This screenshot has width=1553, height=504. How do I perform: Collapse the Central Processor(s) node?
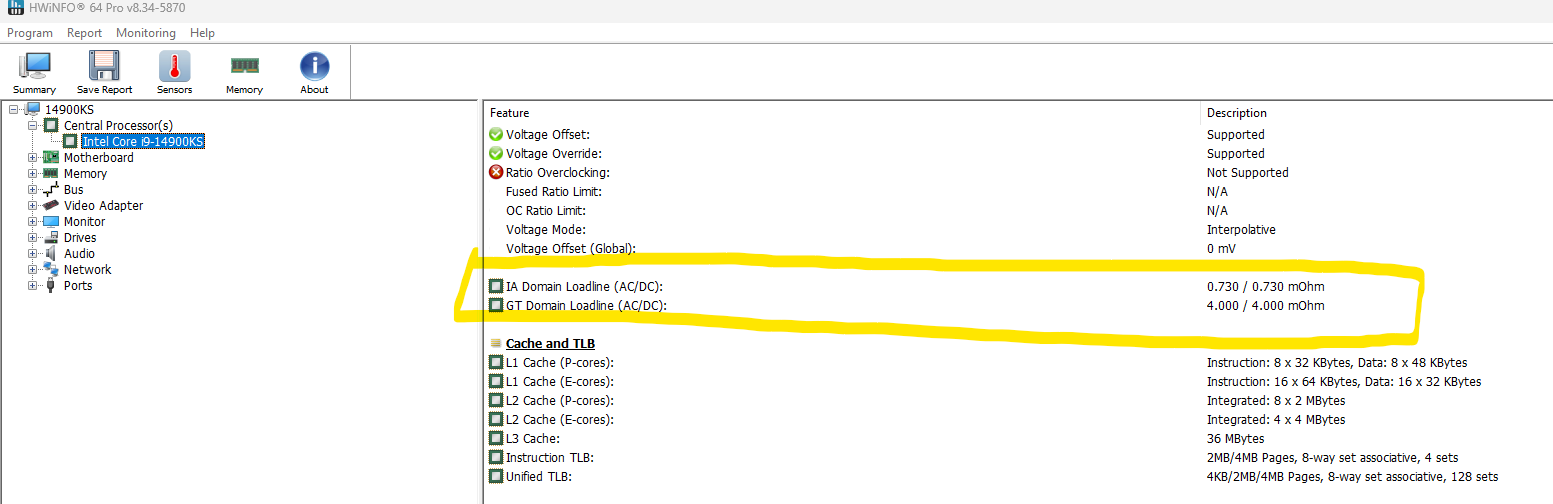(33, 125)
